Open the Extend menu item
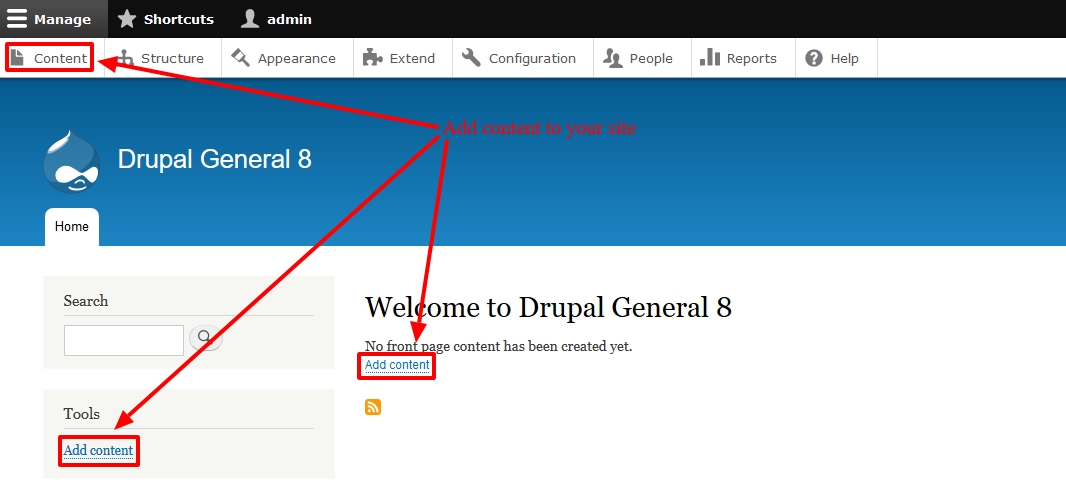The height and width of the screenshot is (496, 1066). [402, 58]
